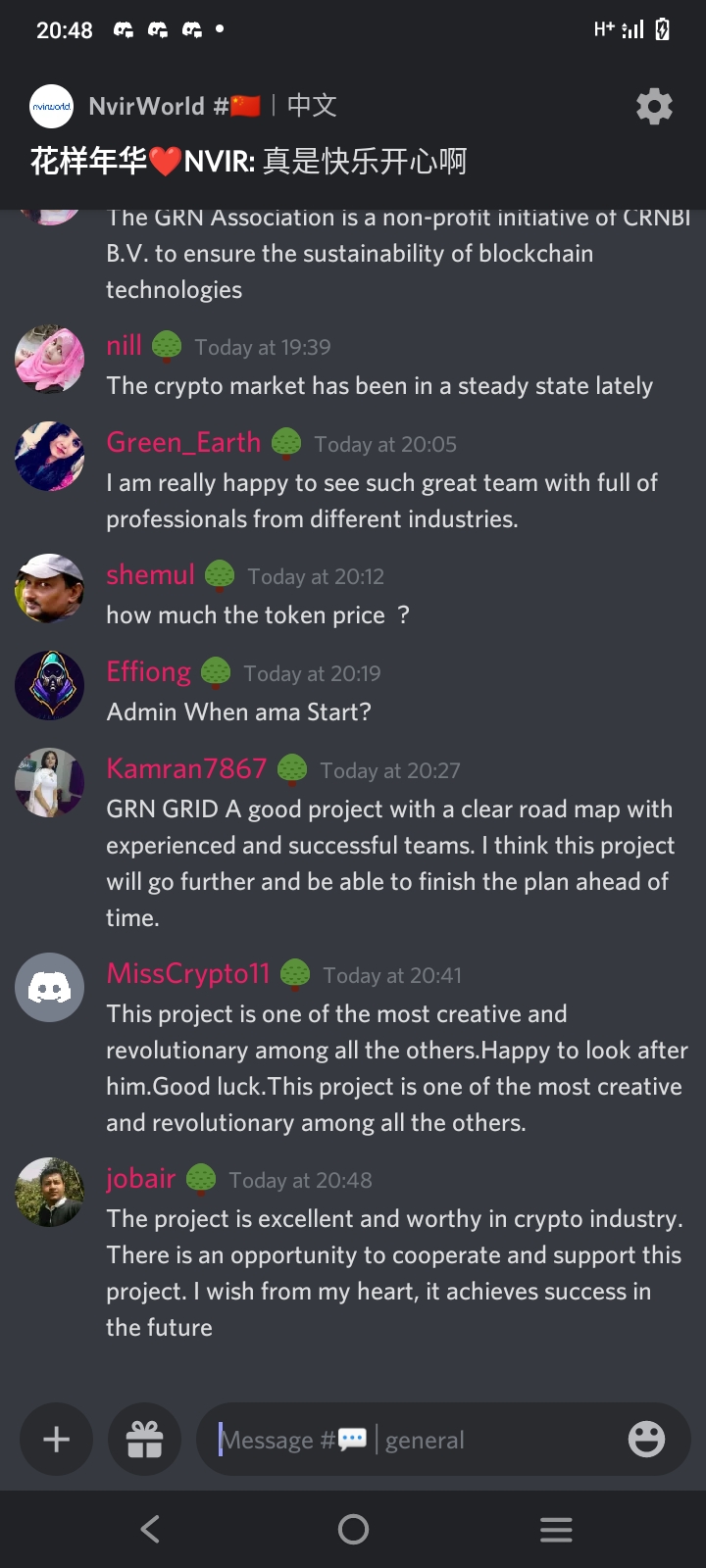
Task: Tap the NvirWorld server logo
Action: (x=52, y=106)
